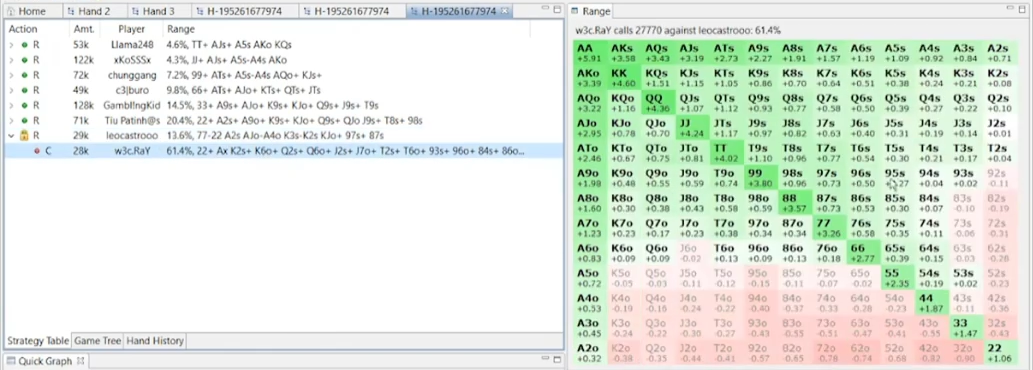Viewport: 1033px width, 370px height.
Task: Click the K2o hand cell
Action: (625, 352)
